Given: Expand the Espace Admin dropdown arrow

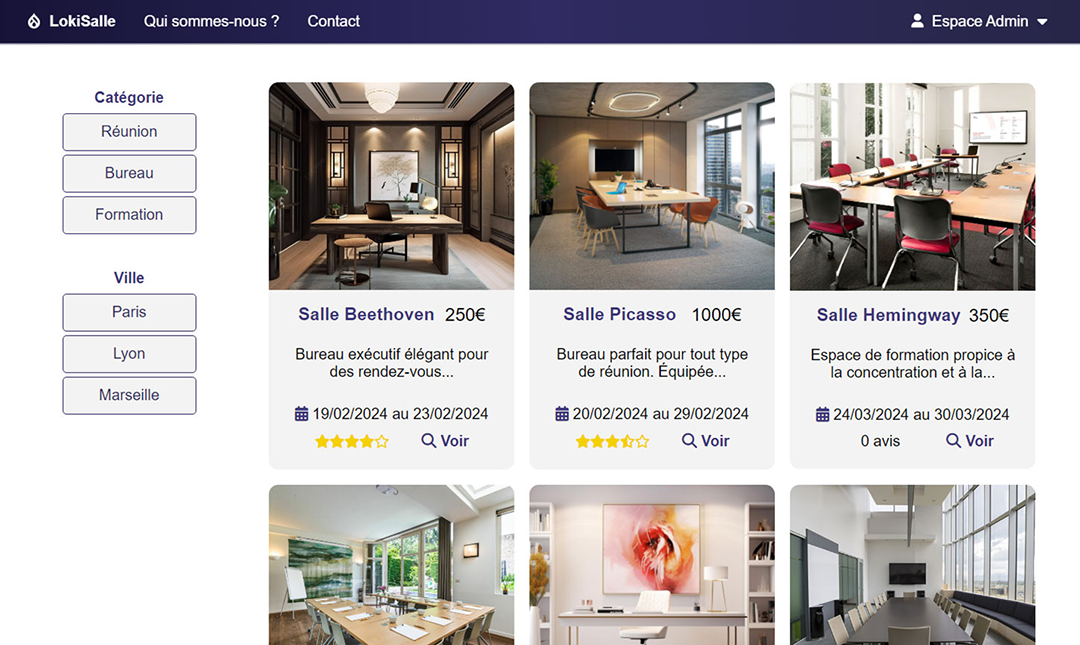Looking at the screenshot, I should [1042, 22].
